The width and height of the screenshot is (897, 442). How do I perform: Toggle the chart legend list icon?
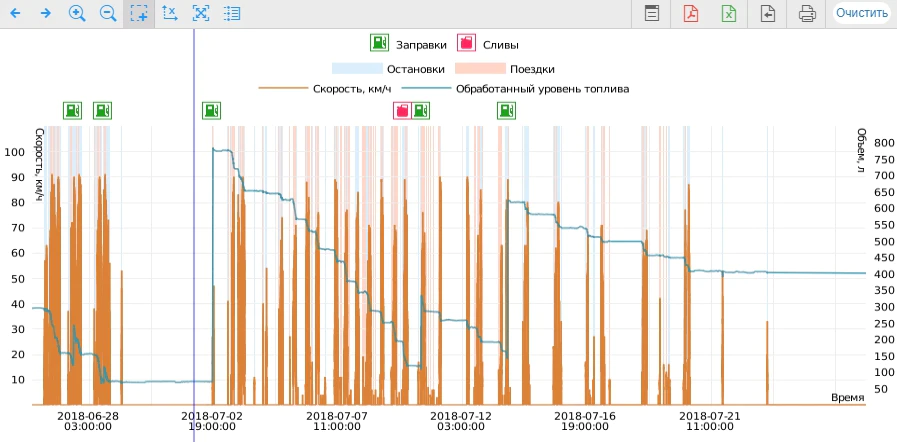[x=232, y=13]
